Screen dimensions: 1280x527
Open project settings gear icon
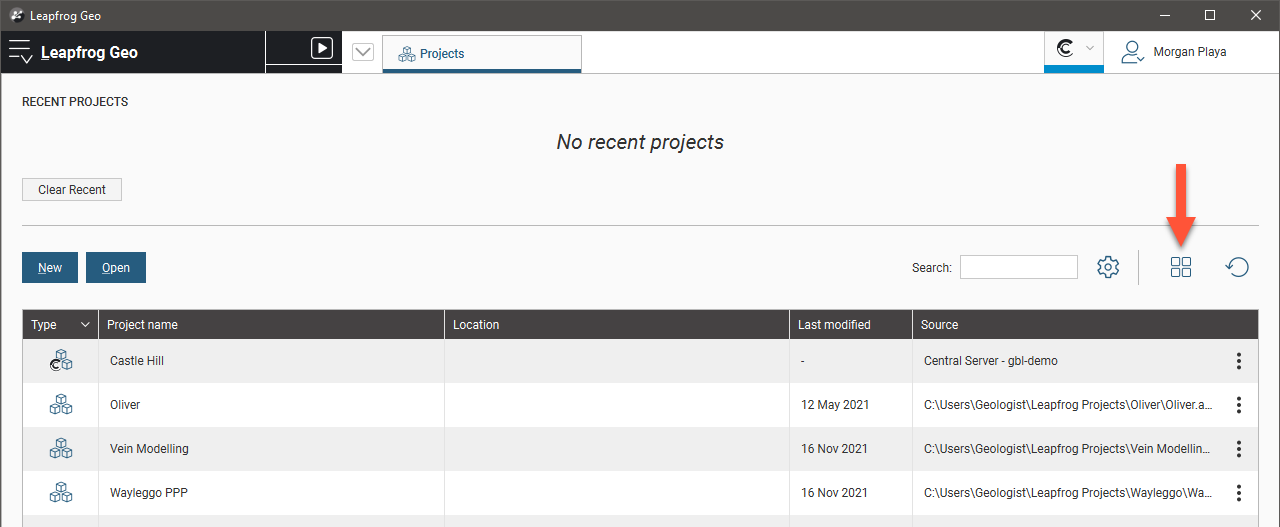pos(1108,267)
